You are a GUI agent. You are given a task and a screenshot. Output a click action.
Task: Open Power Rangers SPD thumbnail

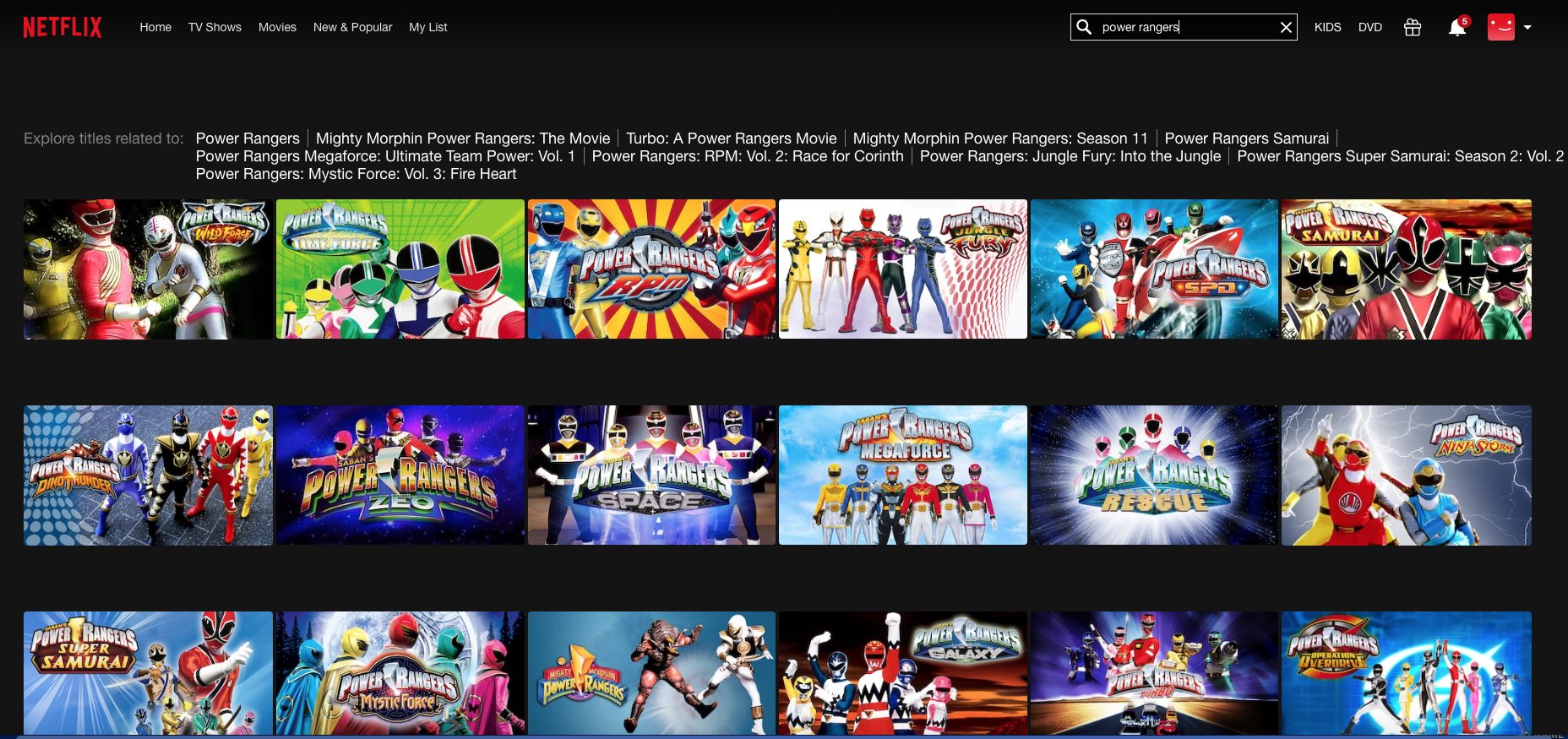pyautogui.click(x=1154, y=269)
